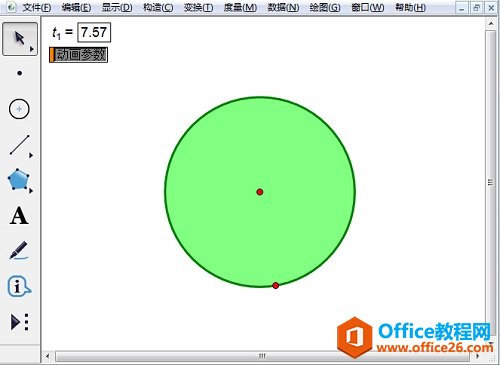Viewport: 500px width, 365px height.
Task: Open the 窗口(W) menu
Action: pos(368,7)
